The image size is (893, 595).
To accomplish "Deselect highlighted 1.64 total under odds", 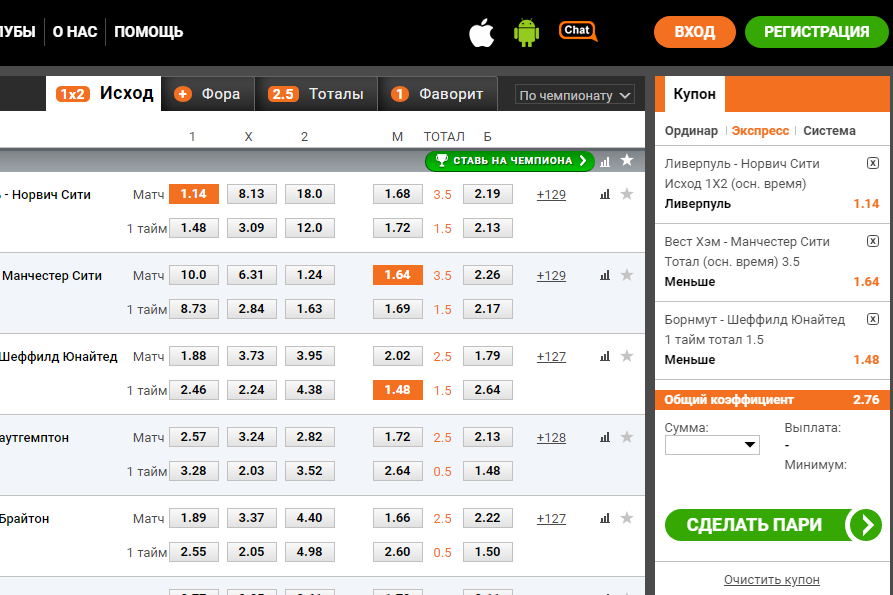I will pos(398,275).
